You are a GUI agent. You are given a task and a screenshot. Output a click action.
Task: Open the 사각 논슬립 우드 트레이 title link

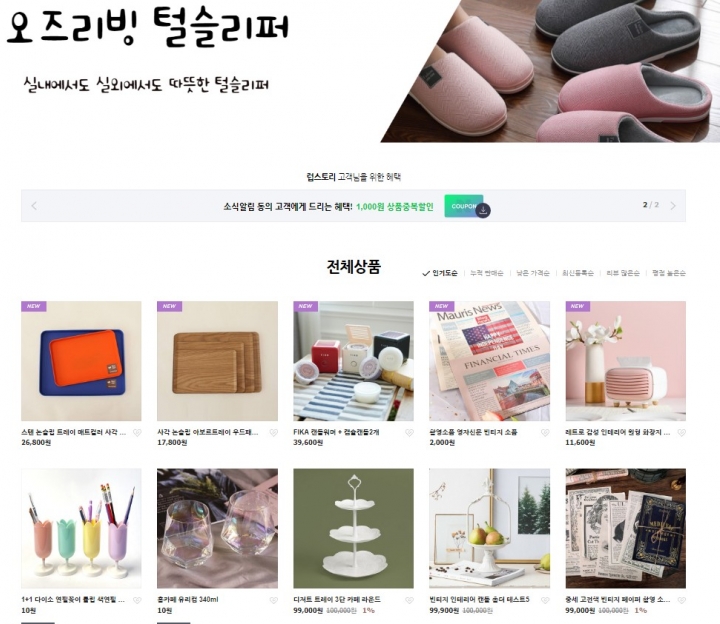pos(208,433)
